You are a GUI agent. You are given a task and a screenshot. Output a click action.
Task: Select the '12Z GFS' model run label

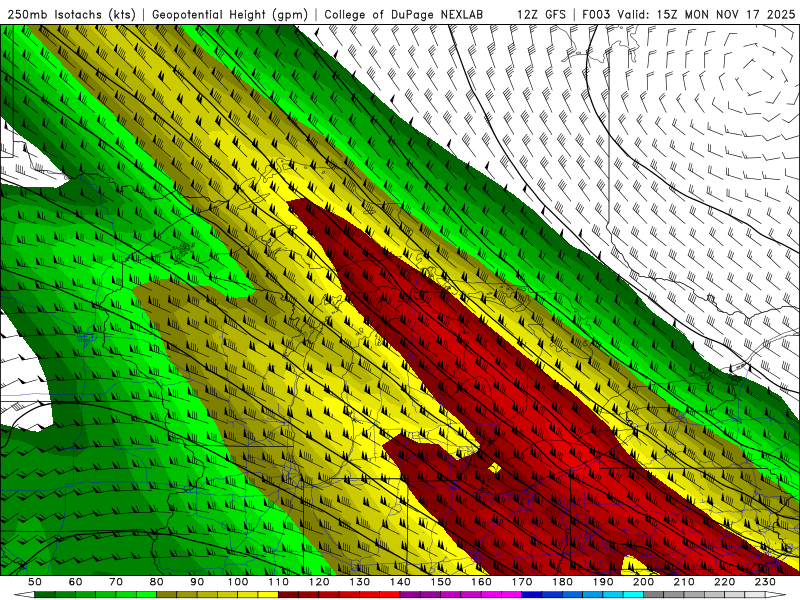pos(541,14)
